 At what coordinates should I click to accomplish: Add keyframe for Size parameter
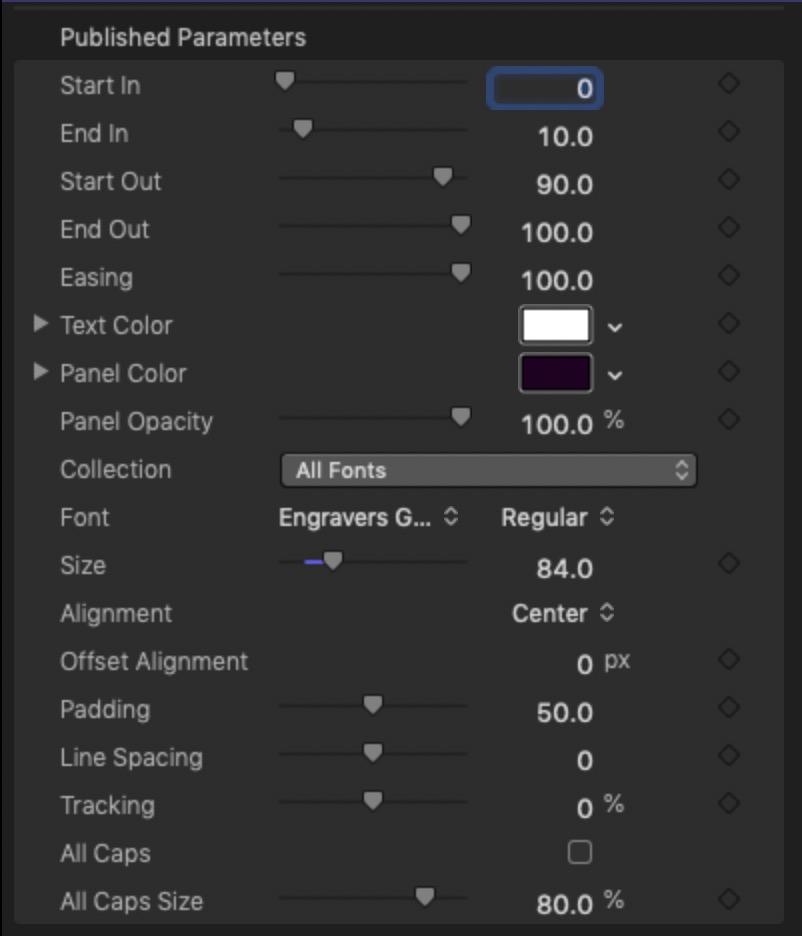point(729,563)
